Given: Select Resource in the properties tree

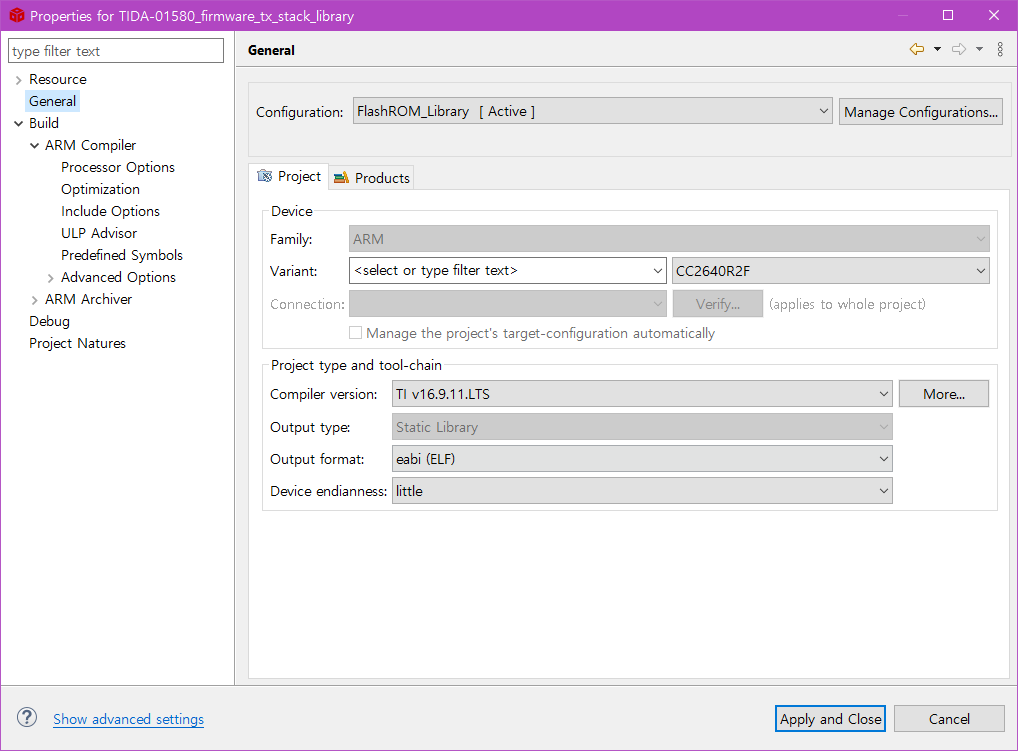Looking at the screenshot, I should tap(58, 79).
